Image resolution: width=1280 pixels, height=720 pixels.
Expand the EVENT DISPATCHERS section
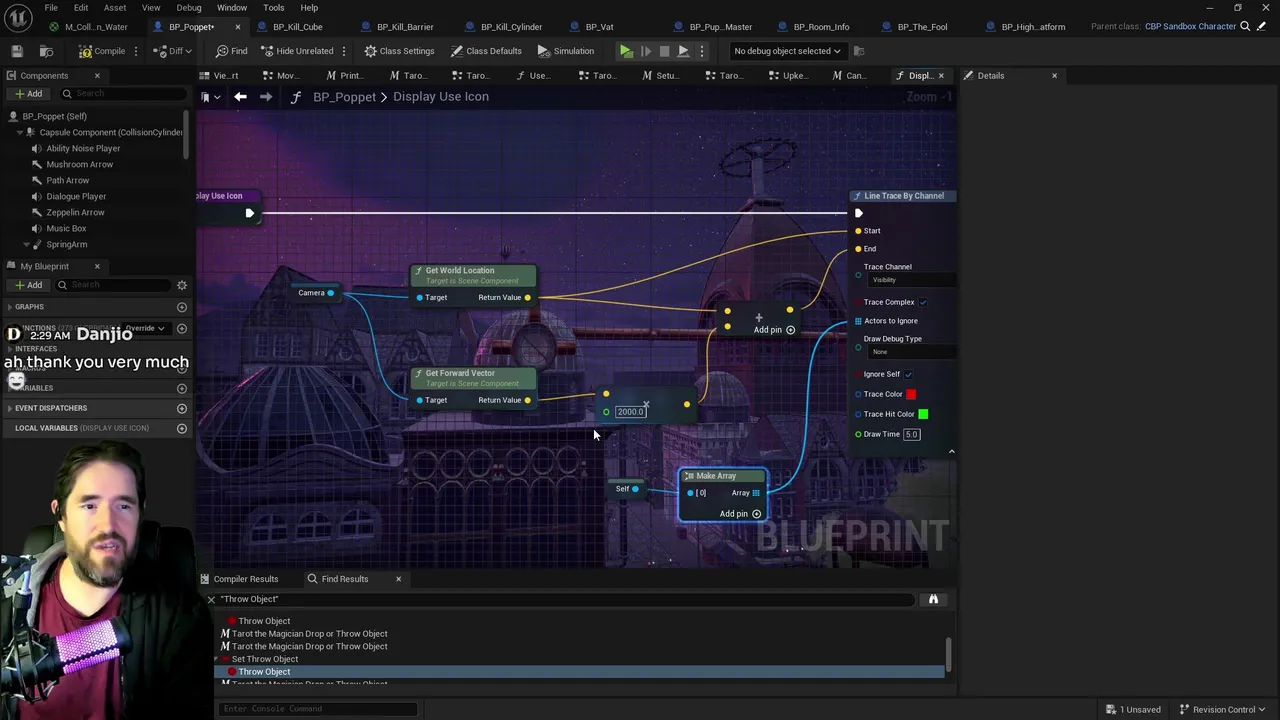pos(9,408)
